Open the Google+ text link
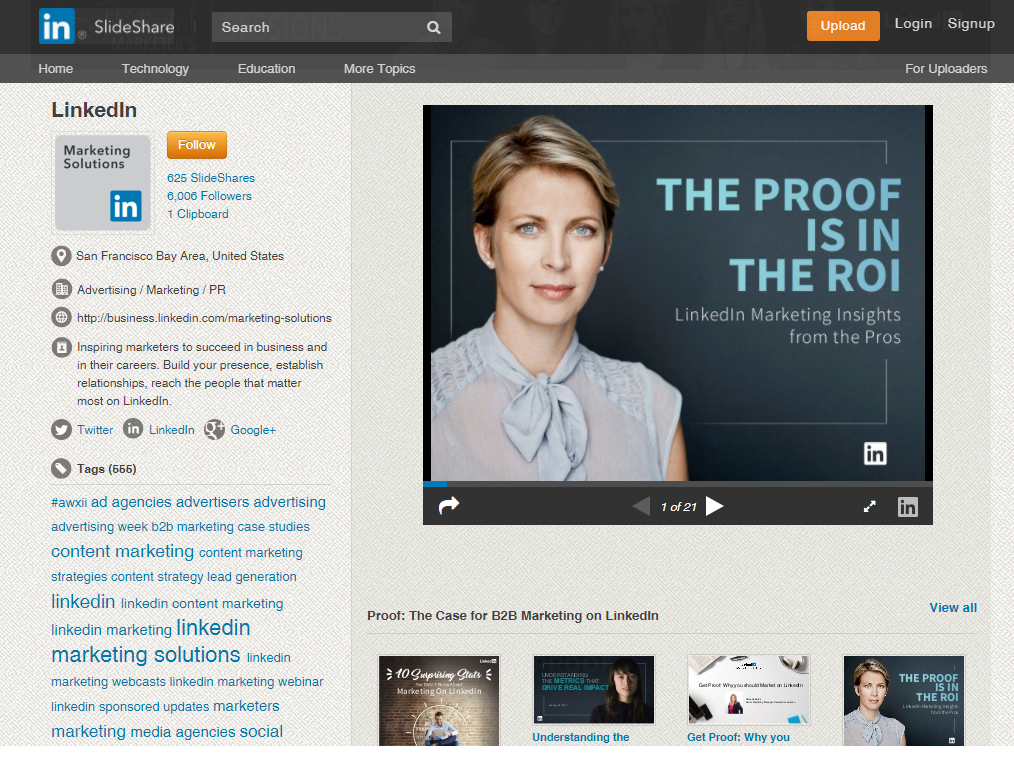1014x776 pixels. (253, 430)
